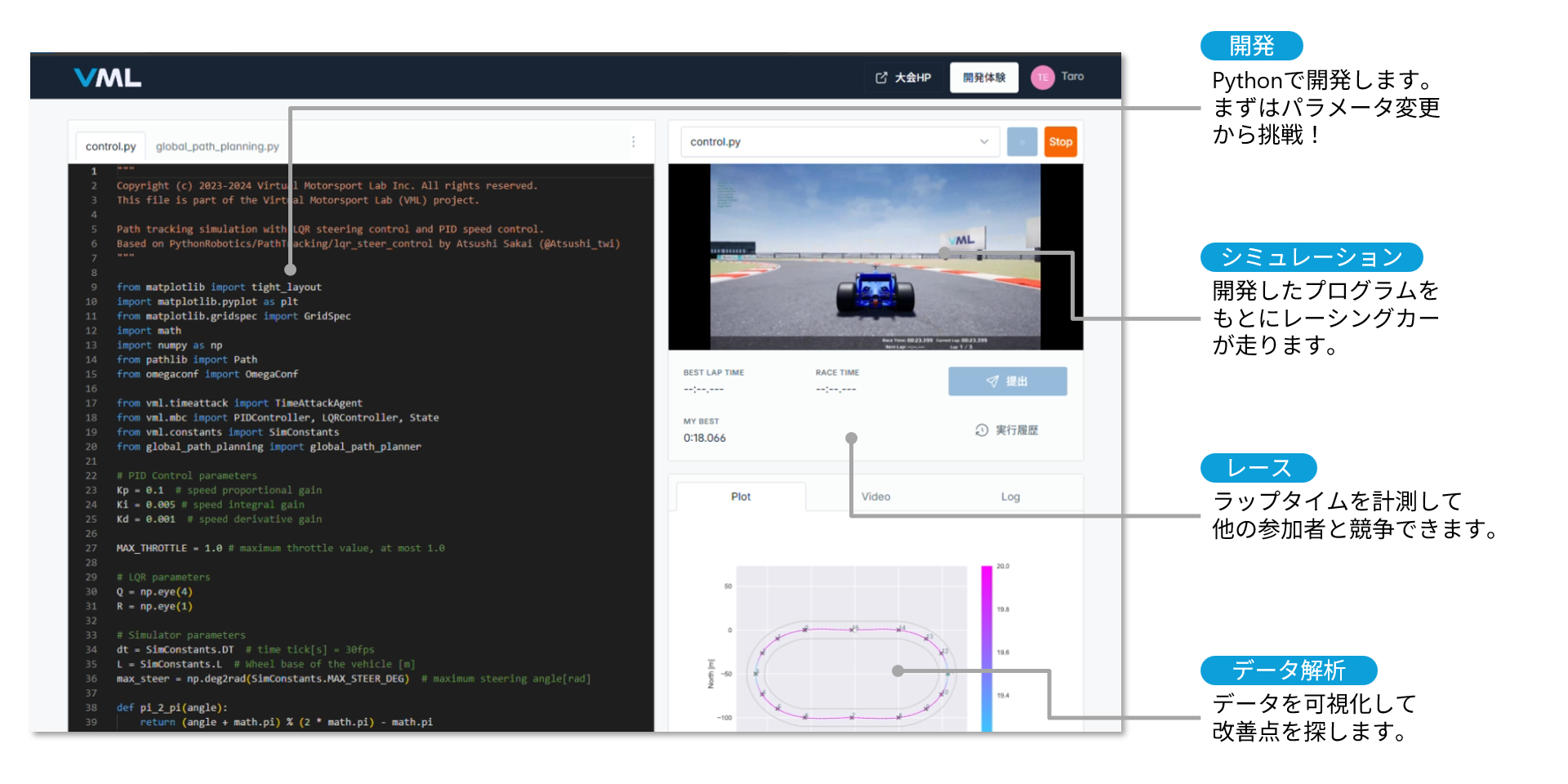Screen dimensions: 1568x784
Task: Select the Plot tab
Action: [741, 497]
